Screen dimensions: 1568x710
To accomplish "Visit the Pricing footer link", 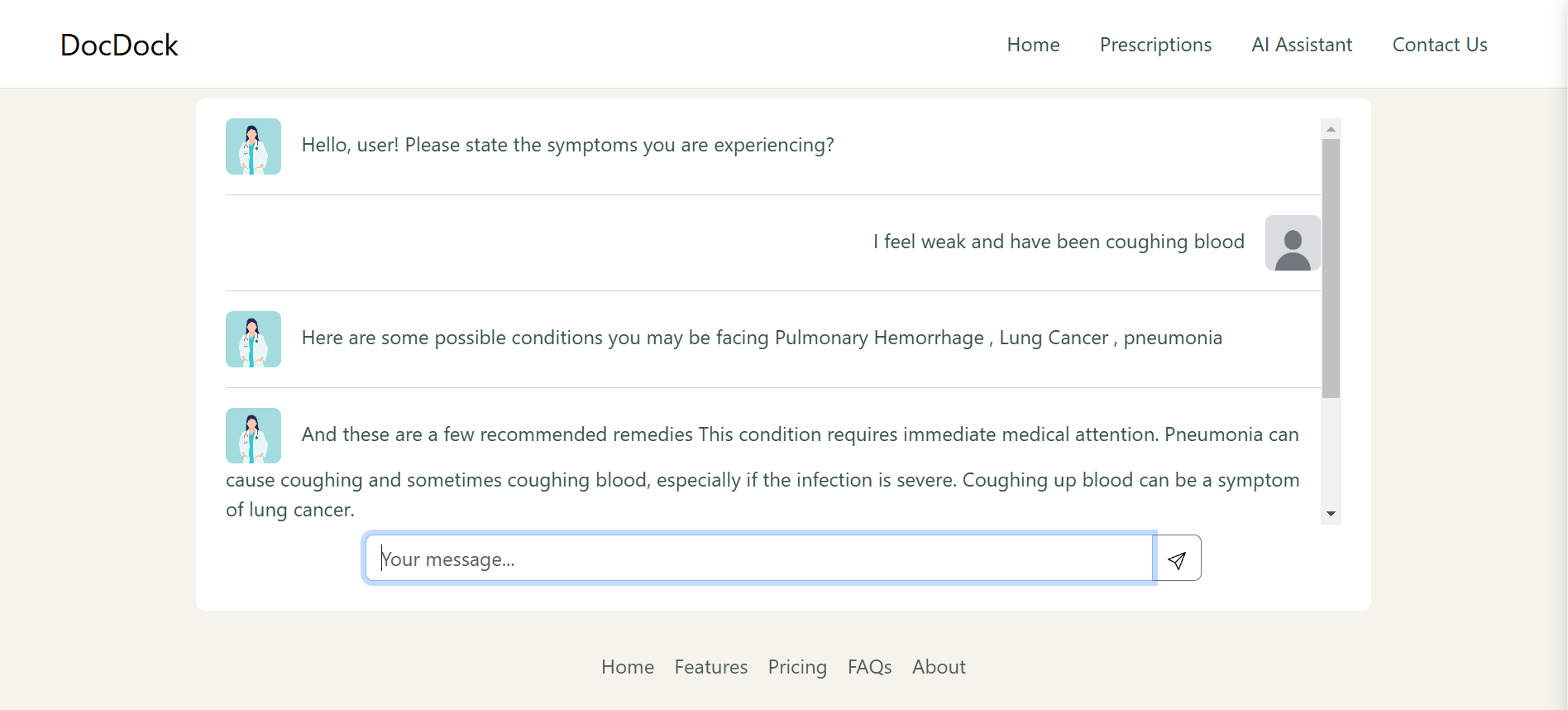I will 797,667.
